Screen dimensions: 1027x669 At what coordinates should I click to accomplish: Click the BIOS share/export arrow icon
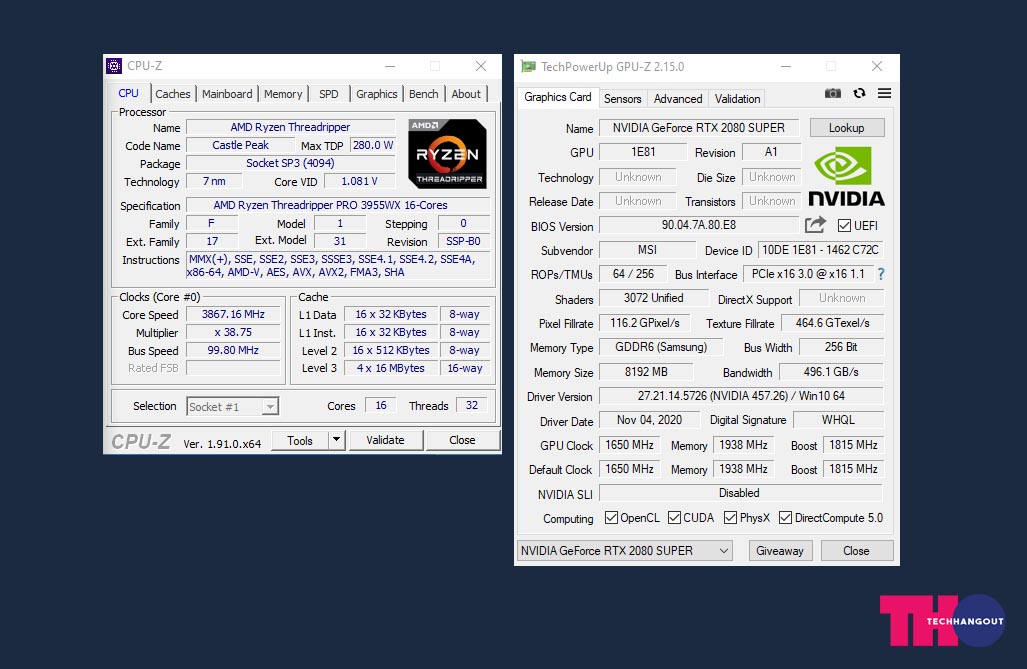pyautogui.click(x=815, y=225)
